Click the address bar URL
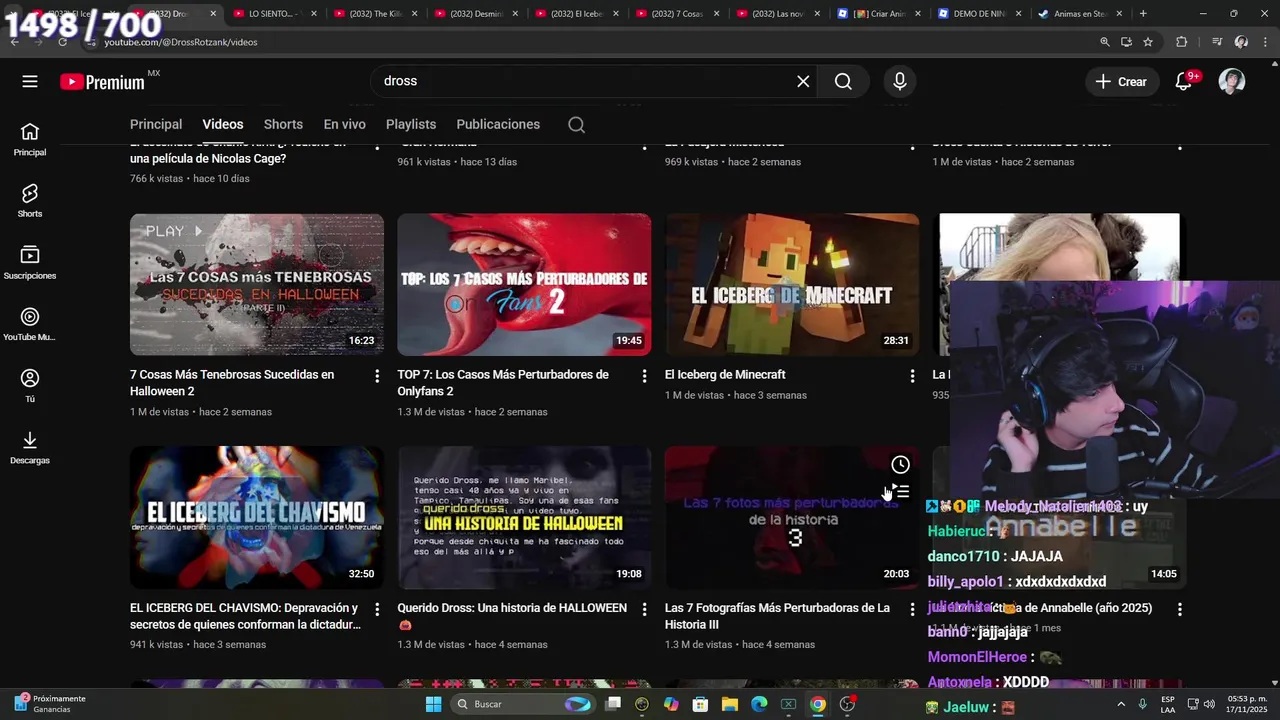This screenshot has height=720, width=1280. pyautogui.click(x=181, y=42)
